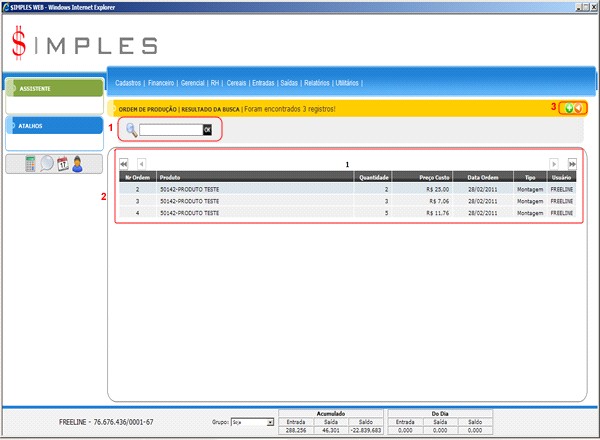The height and width of the screenshot is (440, 600).
Task: Sort by Usuário column header
Action: [561, 178]
